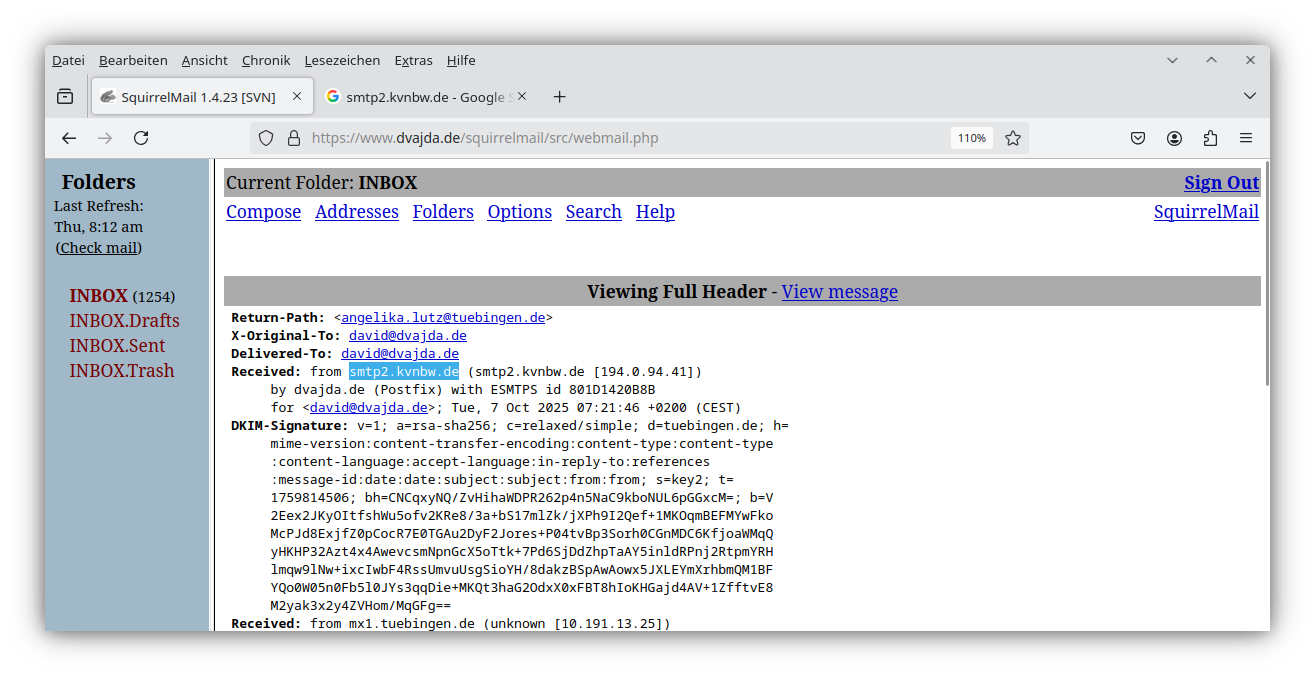Viewport: 1315px width, 676px height.
Task: Expand the toolbar overflow chevron on the far right
Action: tap(1249, 95)
